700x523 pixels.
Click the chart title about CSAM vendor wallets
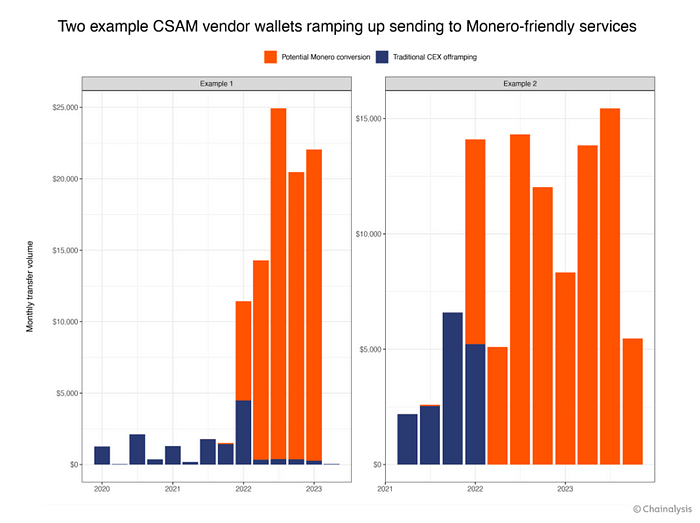(347, 26)
